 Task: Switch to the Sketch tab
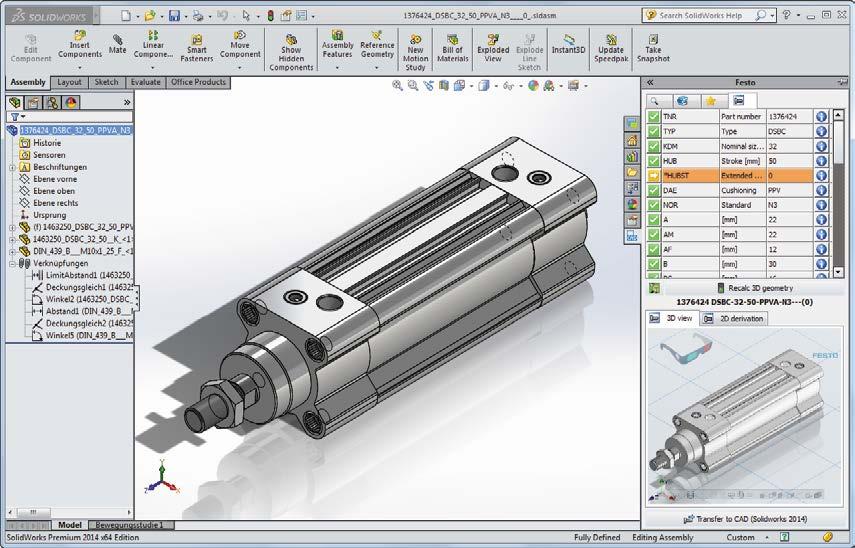tap(106, 82)
